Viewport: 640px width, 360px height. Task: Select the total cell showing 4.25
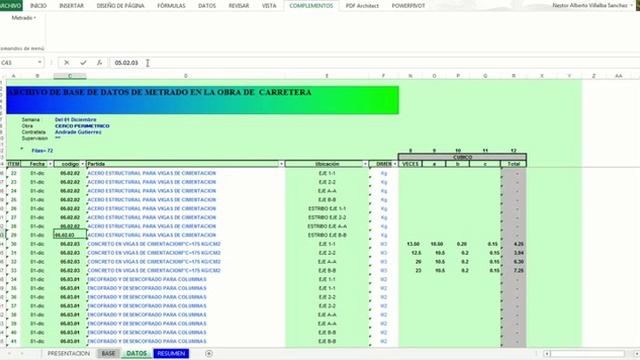click(513, 244)
